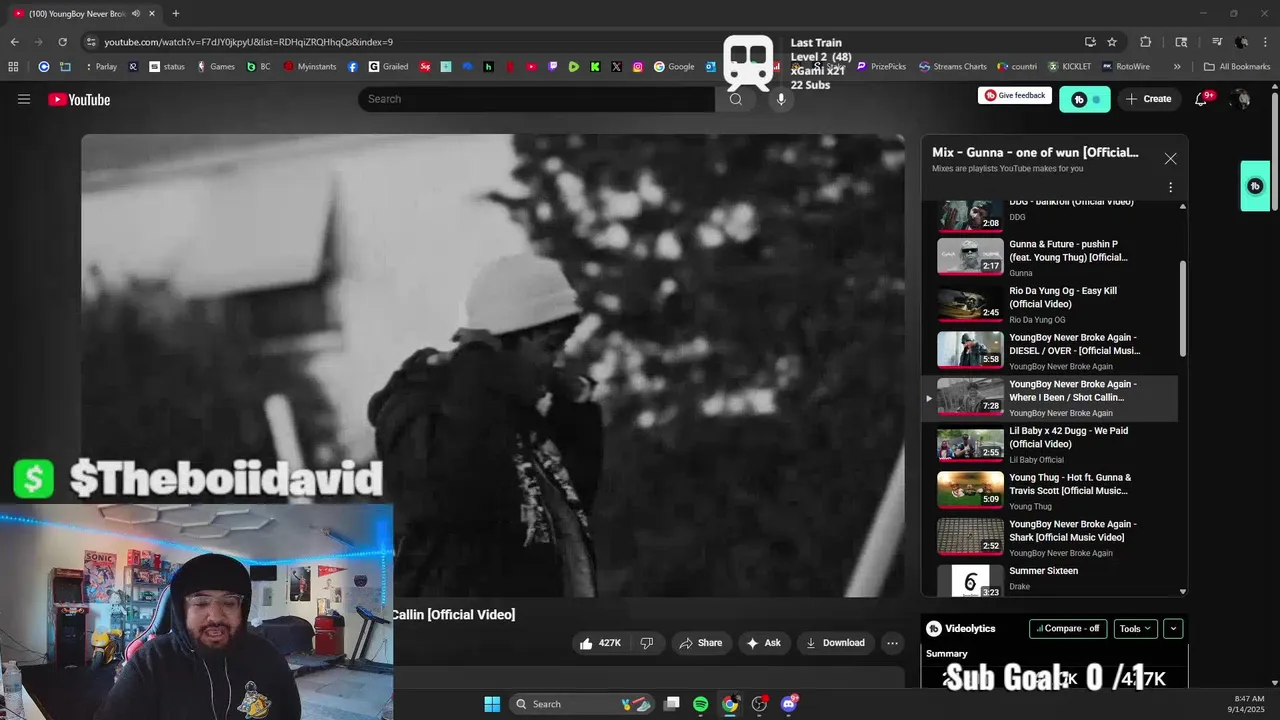The image size is (1280, 720).
Task: Open the Mix playlist three-dot options menu
Action: point(1170,187)
